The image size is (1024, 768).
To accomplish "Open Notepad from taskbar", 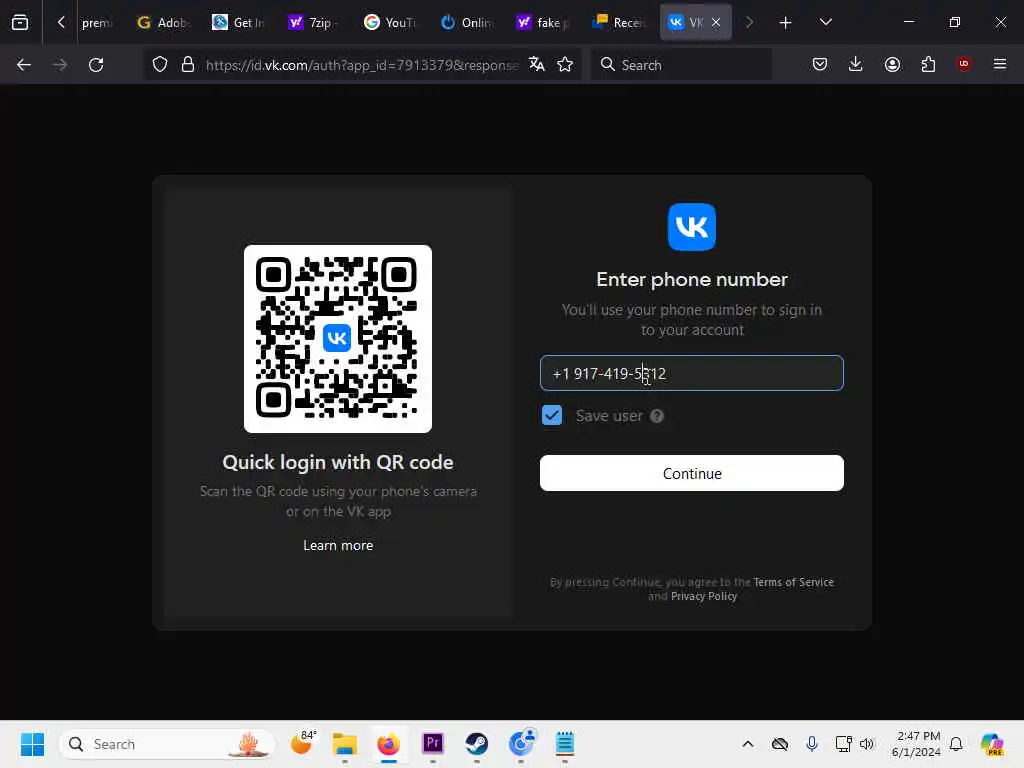I will (x=564, y=744).
